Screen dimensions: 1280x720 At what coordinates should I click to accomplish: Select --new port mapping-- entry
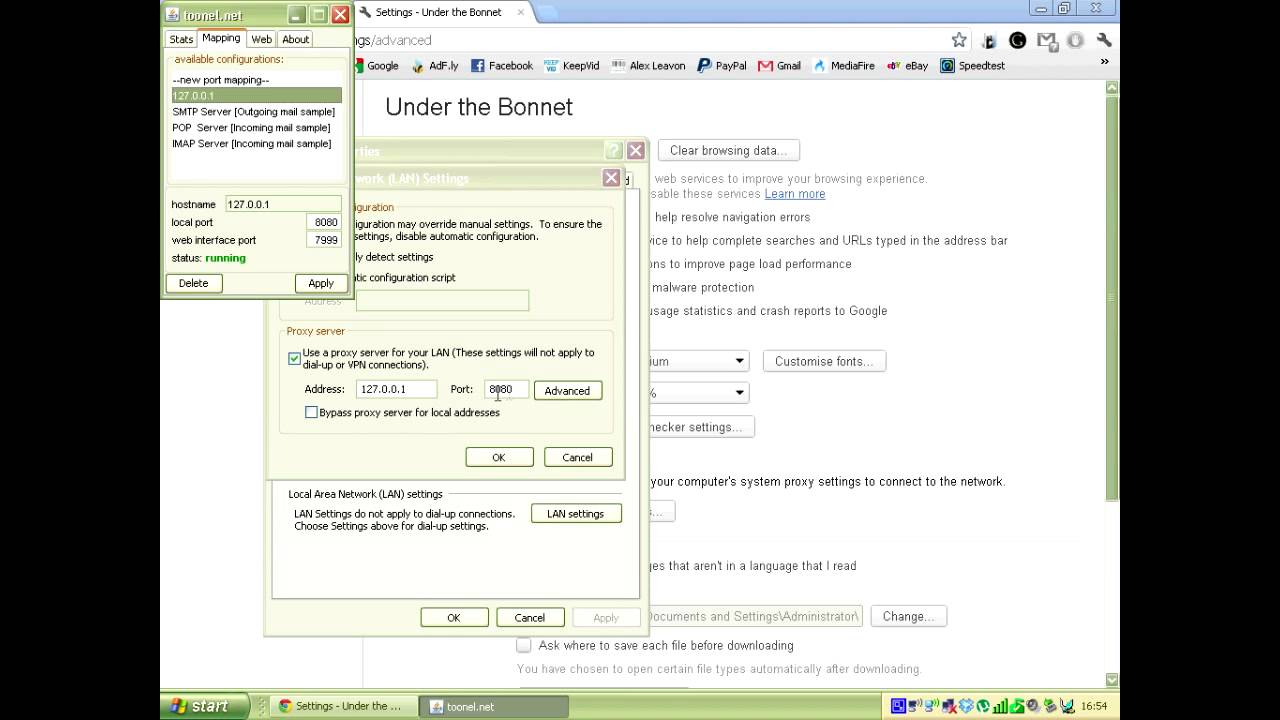(x=256, y=80)
